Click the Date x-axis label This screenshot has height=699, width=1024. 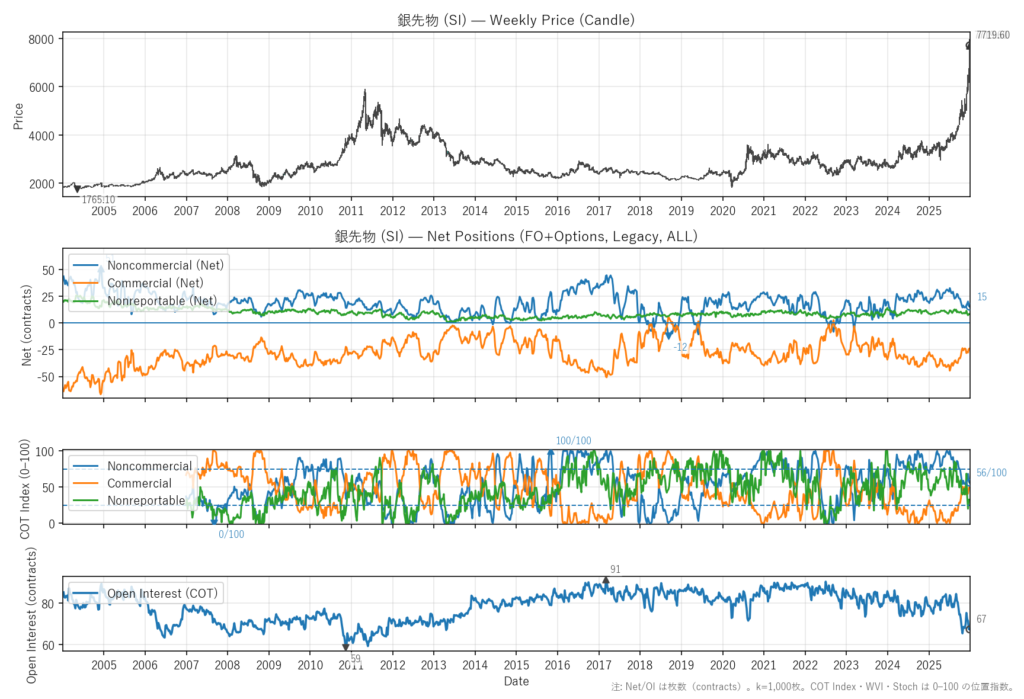(516, 681)
